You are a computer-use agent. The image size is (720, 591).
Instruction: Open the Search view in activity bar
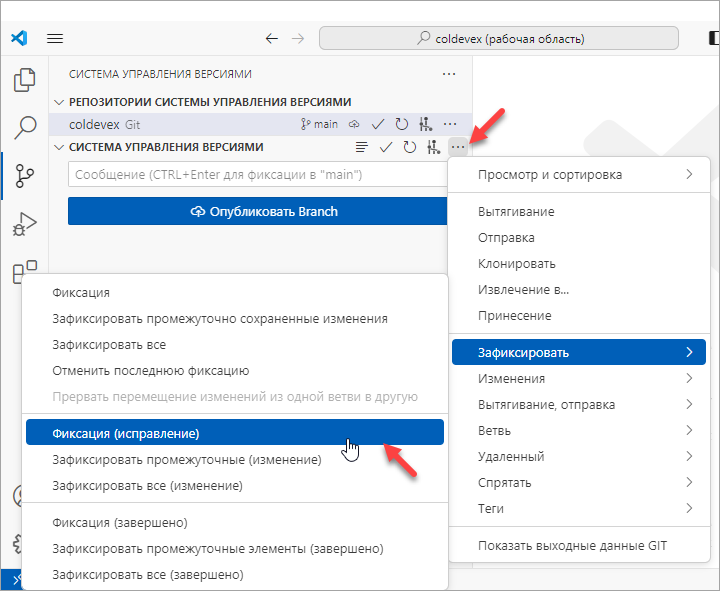point(25,127)
